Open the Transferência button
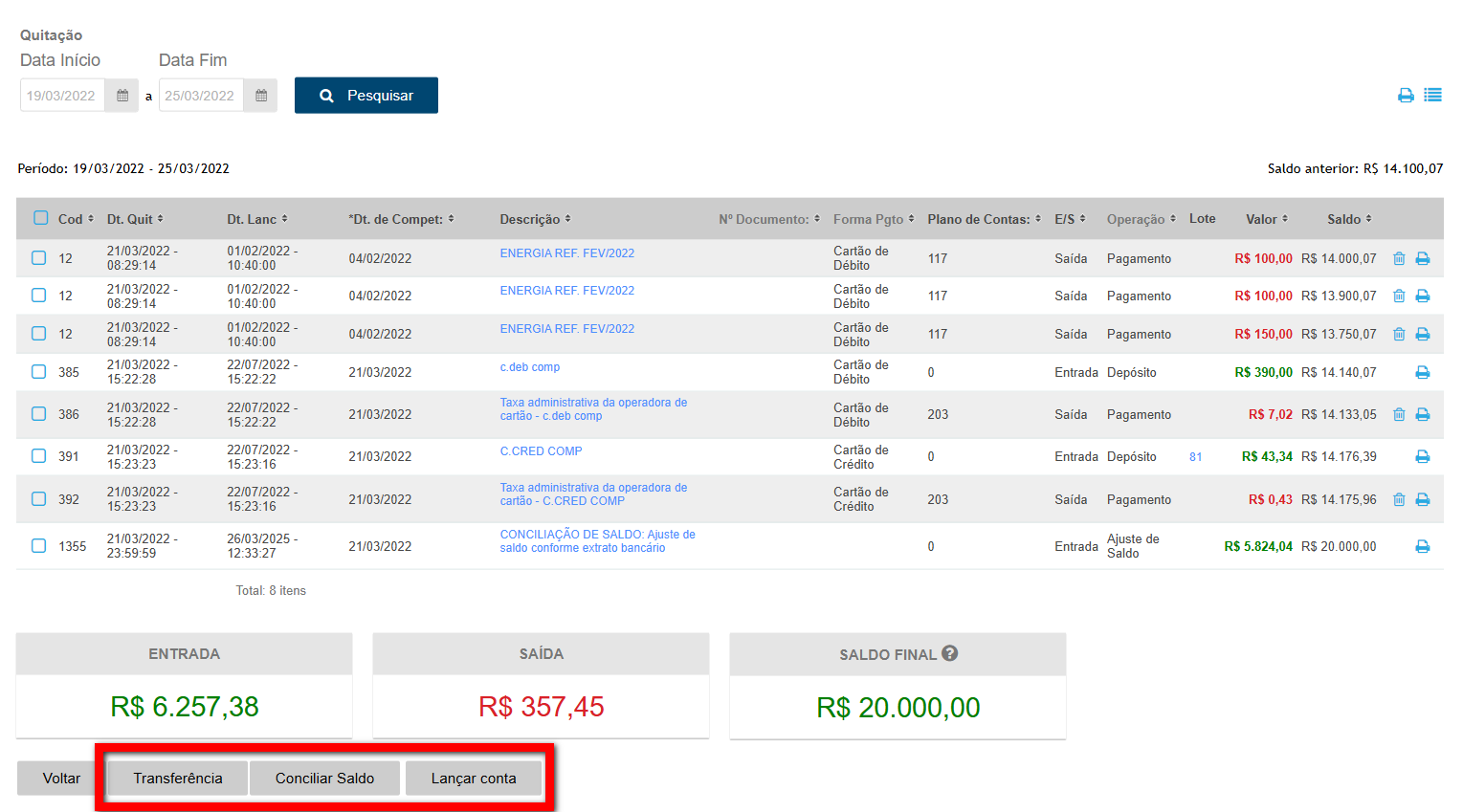The height and width of the screenshot is (812, 1463). click(x=178, y=778)
